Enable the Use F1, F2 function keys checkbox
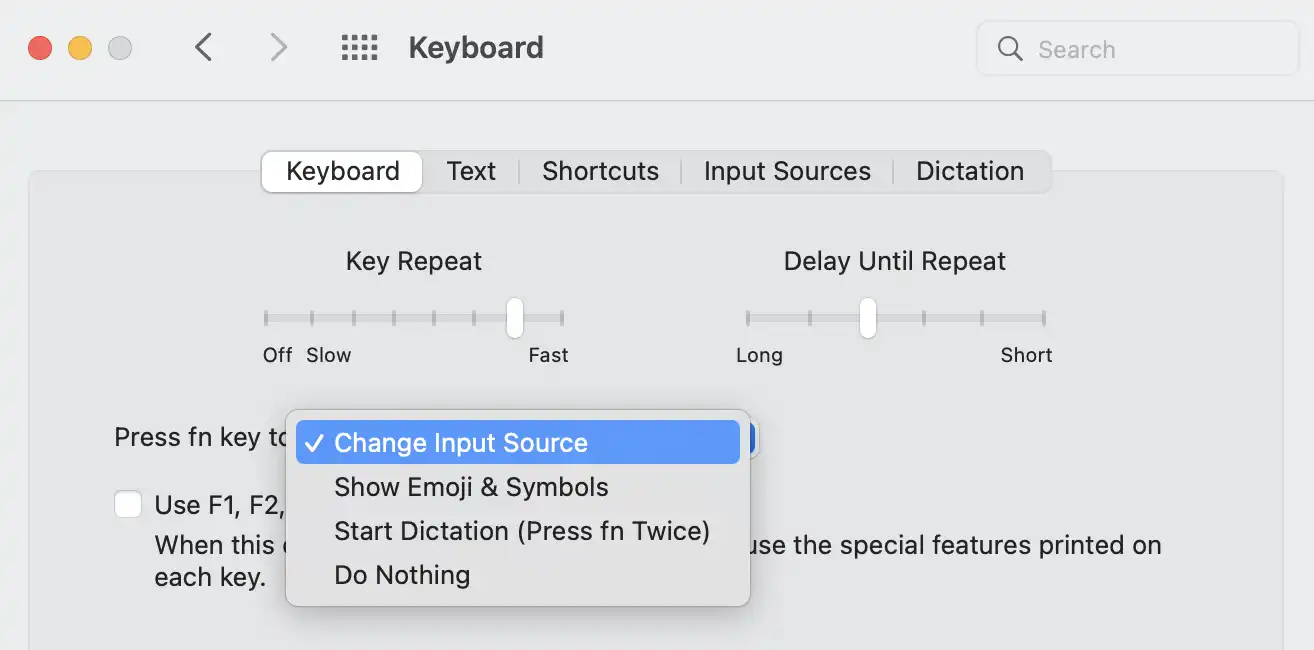The width and height of the screenshot is (1314, 650). (128, 504)
